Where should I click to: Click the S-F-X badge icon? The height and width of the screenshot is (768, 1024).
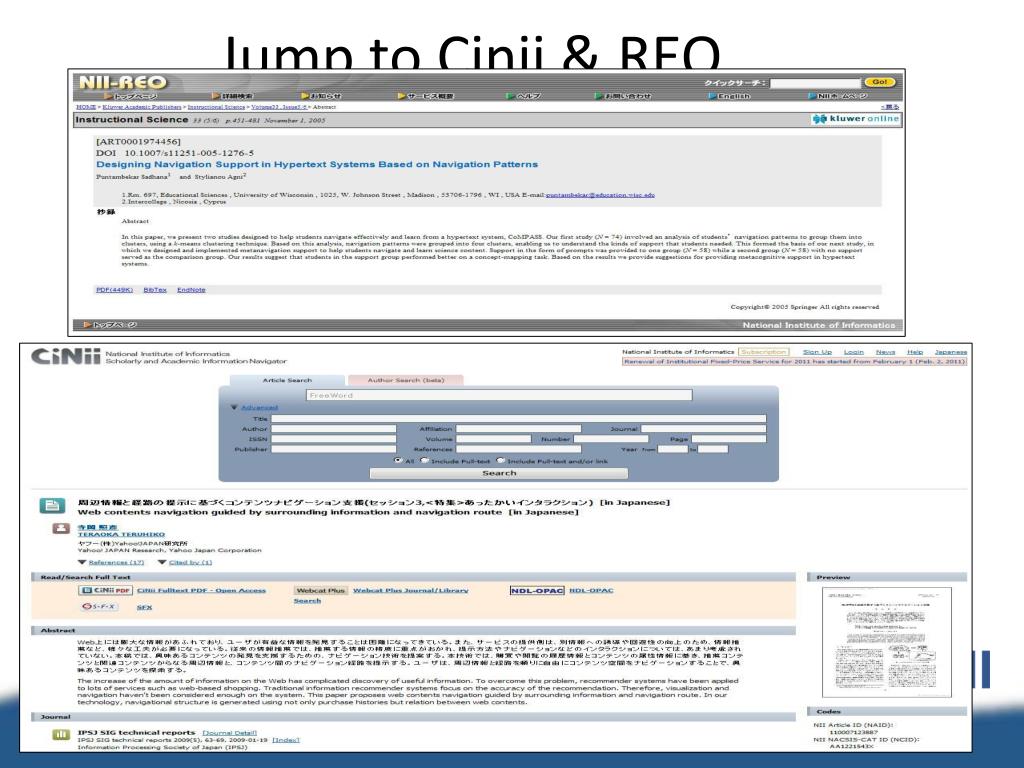point(99,607)
